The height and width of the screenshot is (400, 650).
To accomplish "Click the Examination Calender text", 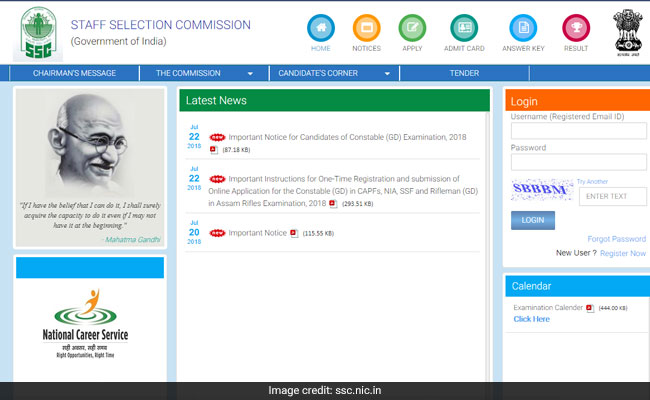I will coord(548,308).
